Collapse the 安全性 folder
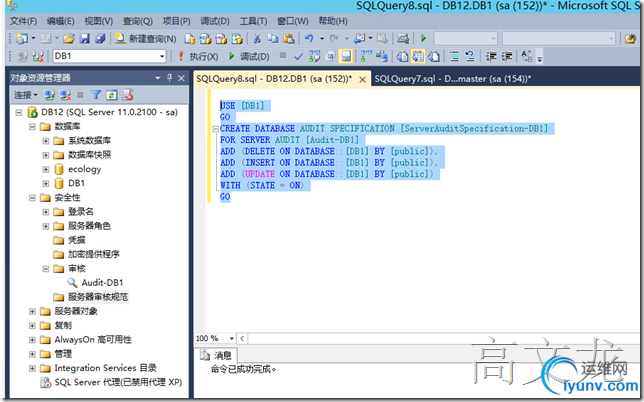This screenshot has width=644, height=402. [32, 198]
